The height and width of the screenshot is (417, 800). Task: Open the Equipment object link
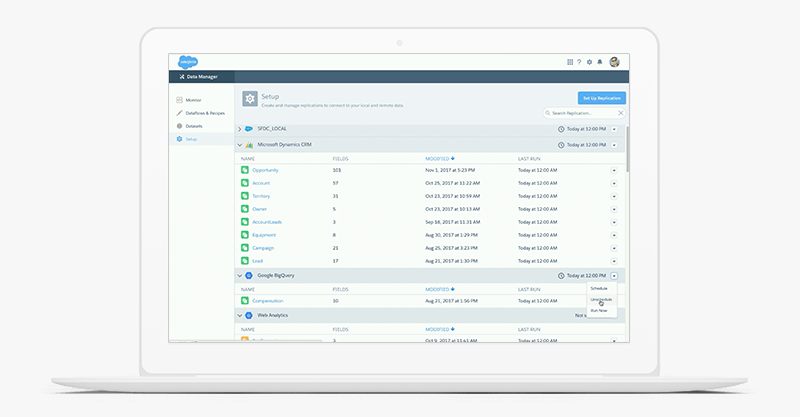tap(264, 235)
